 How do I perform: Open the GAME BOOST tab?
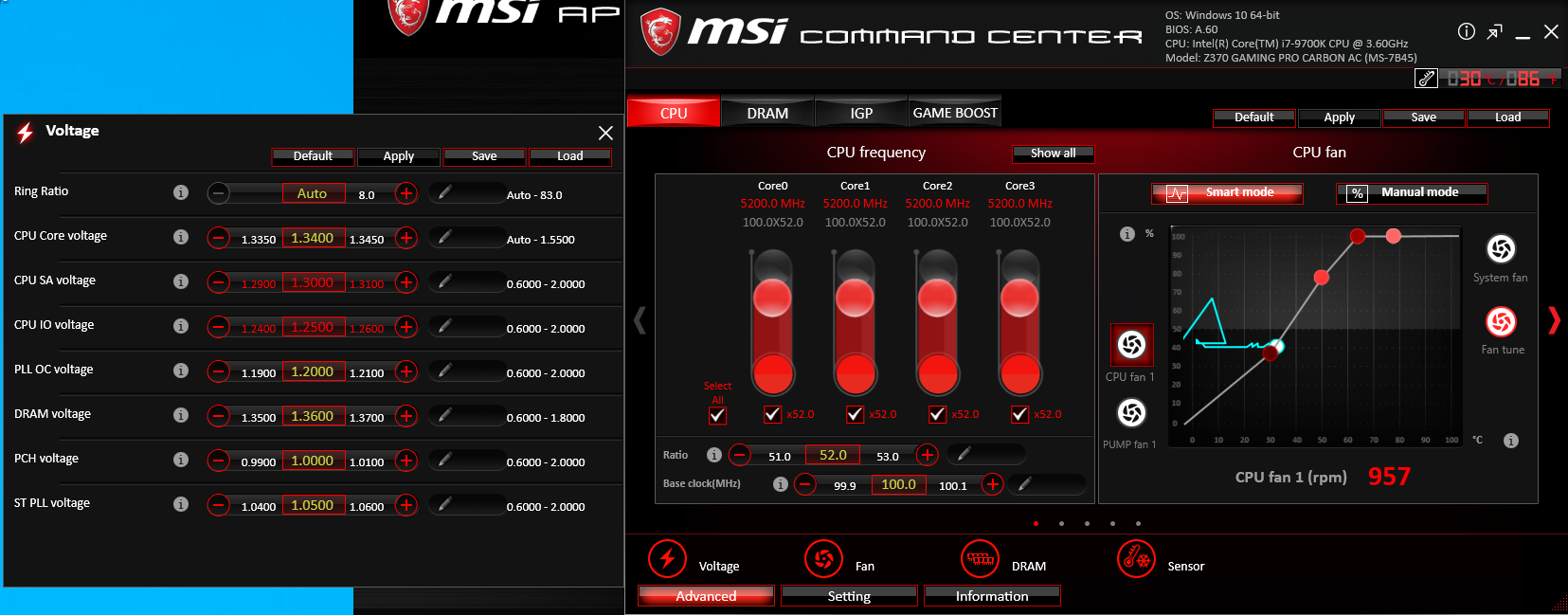(955, 113)
